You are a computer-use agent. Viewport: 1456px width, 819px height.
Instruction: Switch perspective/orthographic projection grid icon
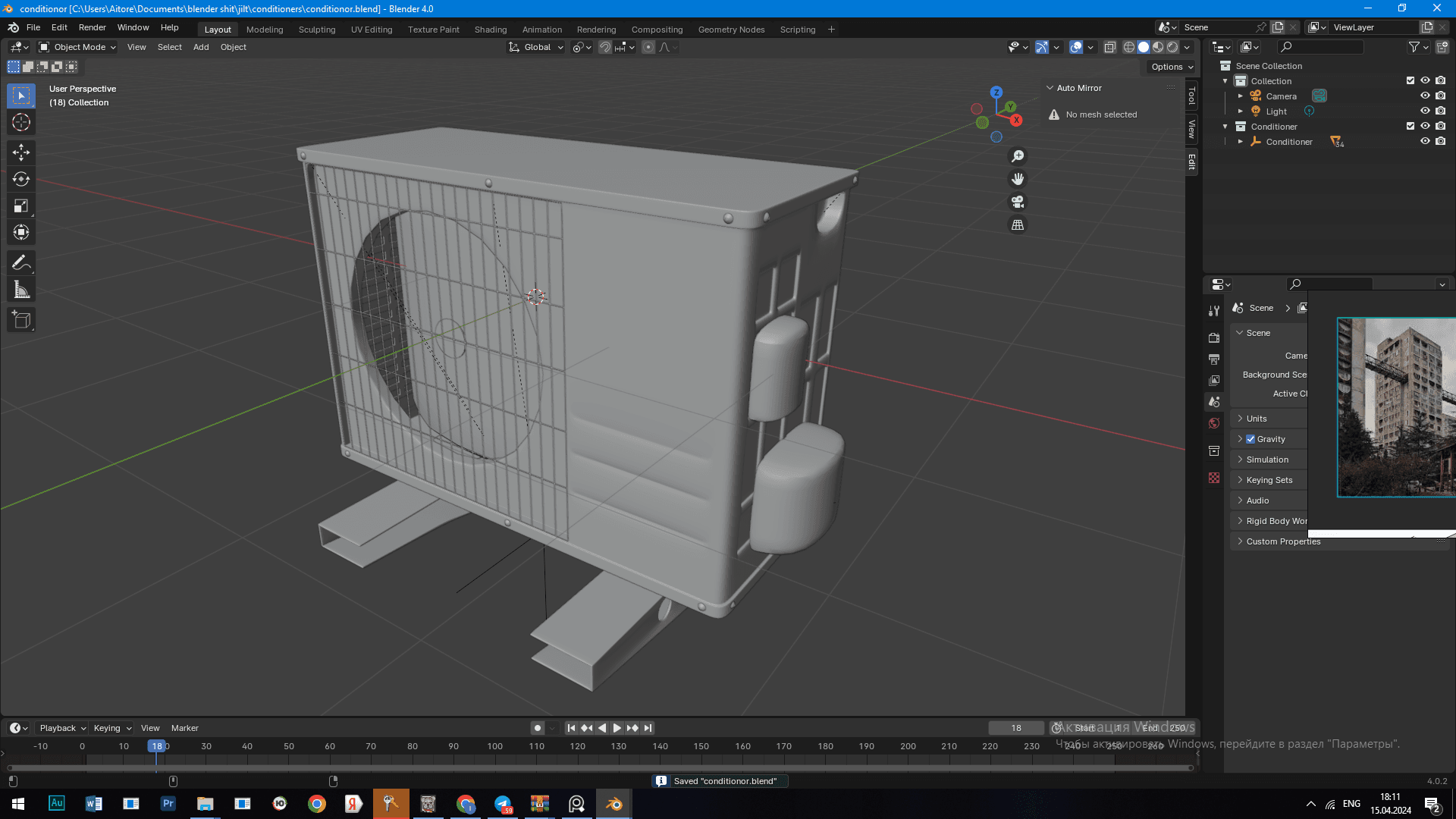1018,224
